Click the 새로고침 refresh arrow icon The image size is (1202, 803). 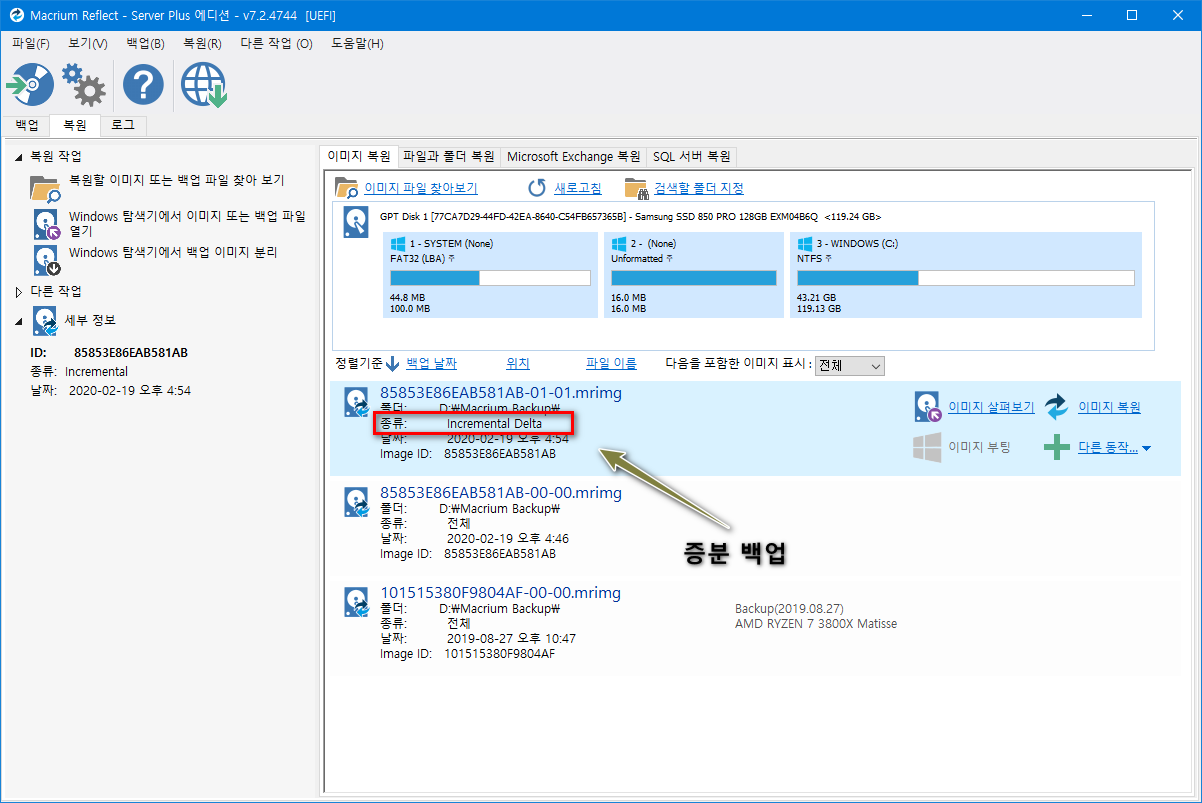pyautogui.click(x=537, y=188)
